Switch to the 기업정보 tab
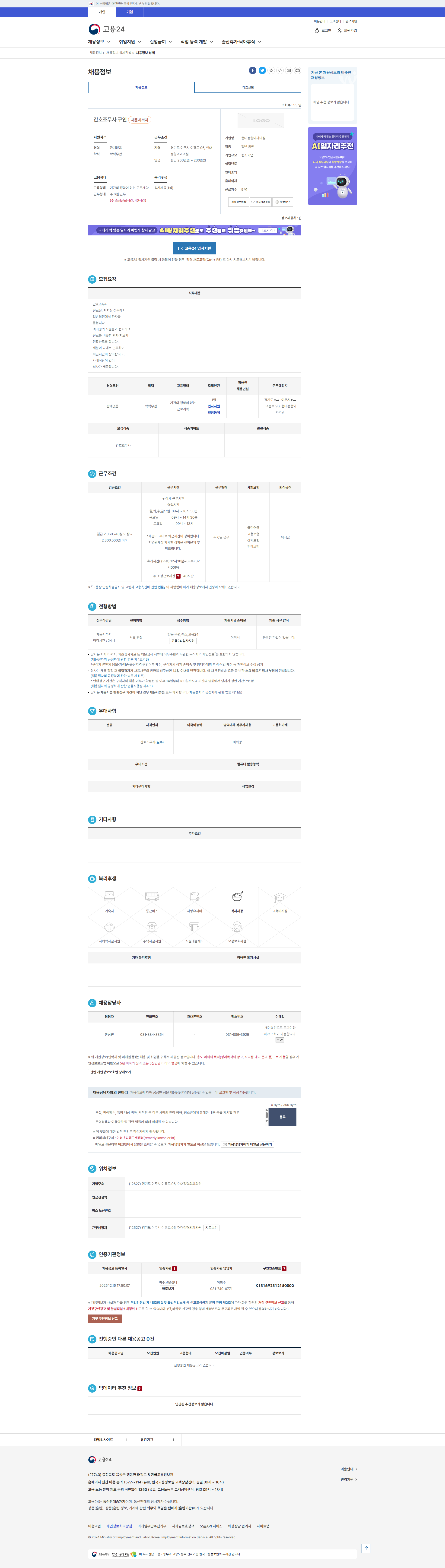 click(x=248, y=88)
